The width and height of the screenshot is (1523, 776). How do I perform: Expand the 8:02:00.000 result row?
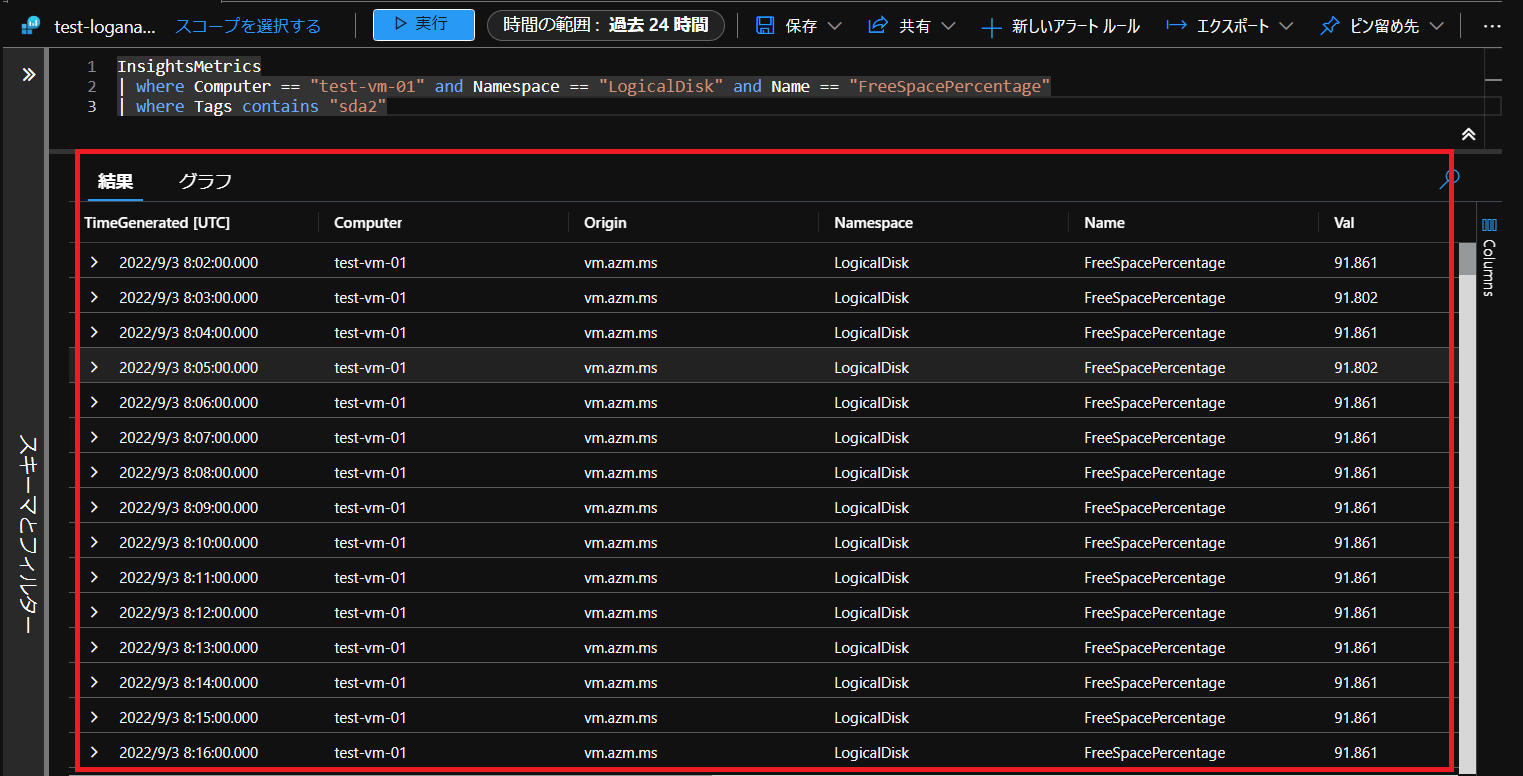coord(95,262)
